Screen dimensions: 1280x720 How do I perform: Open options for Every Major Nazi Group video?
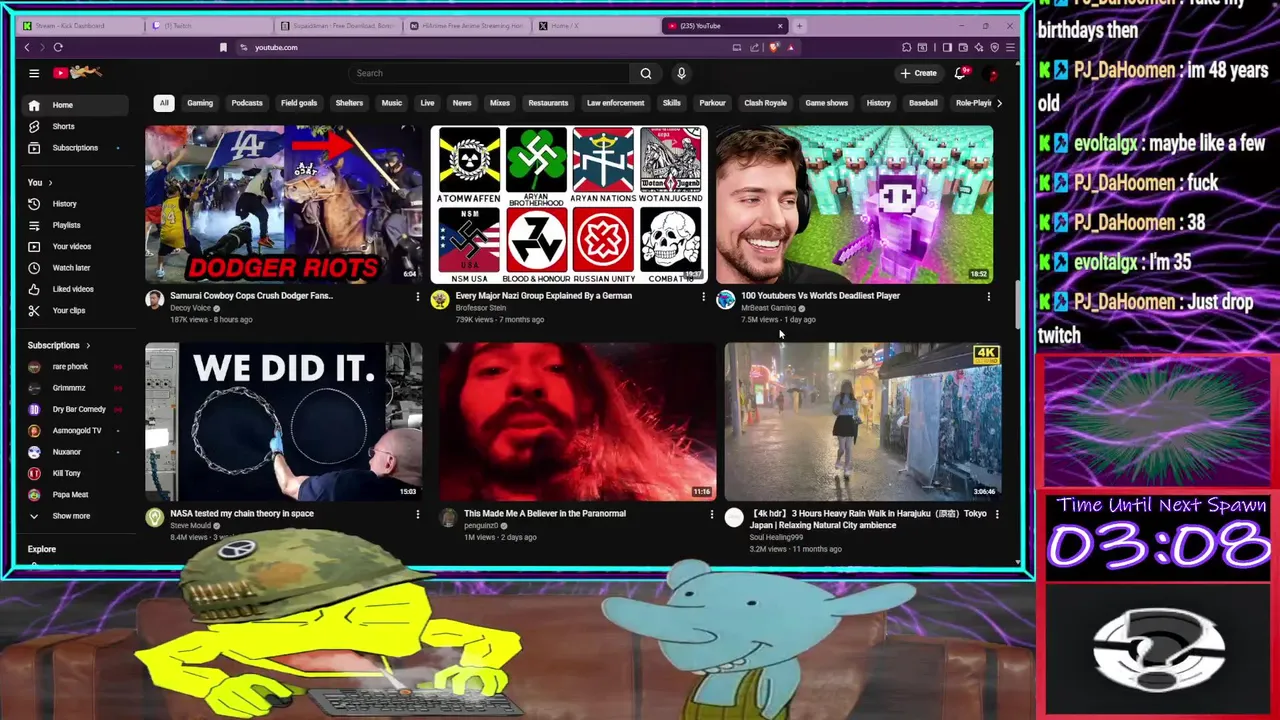pyautogui.click(x=703, y=296)
